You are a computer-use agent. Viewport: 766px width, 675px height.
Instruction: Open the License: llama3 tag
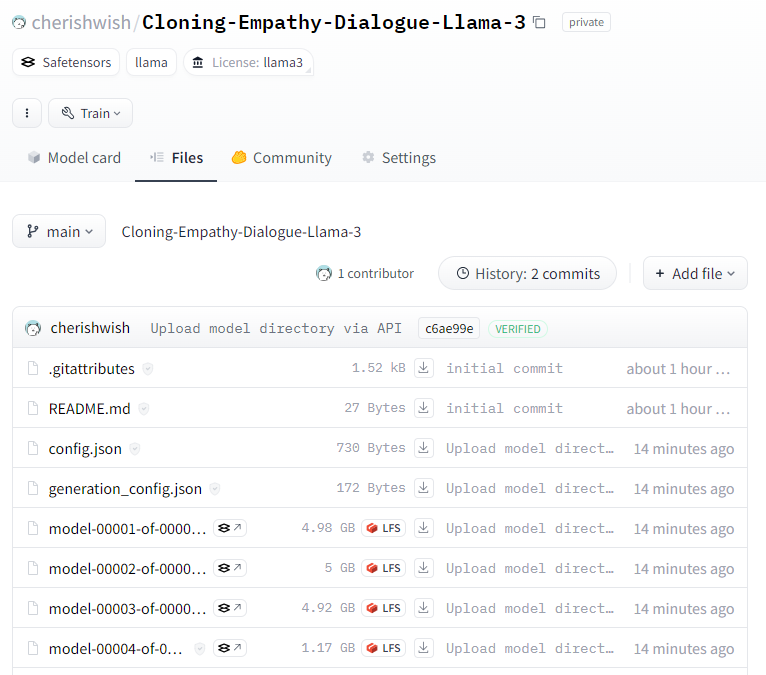coord(248,63)
